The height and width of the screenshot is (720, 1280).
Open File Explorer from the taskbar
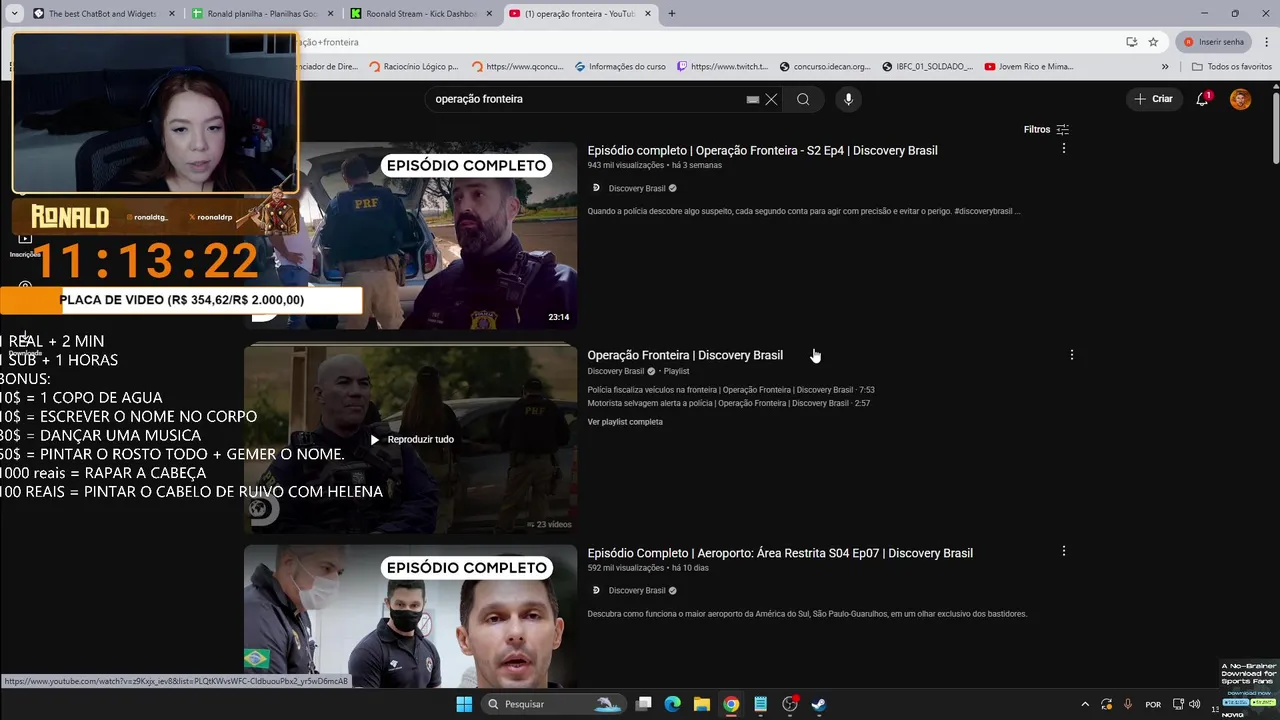pos(702,704)
